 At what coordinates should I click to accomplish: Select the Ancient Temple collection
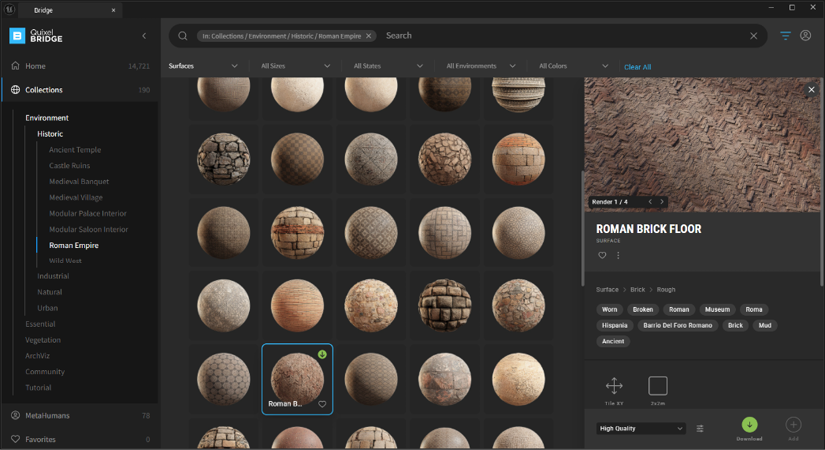75,149
